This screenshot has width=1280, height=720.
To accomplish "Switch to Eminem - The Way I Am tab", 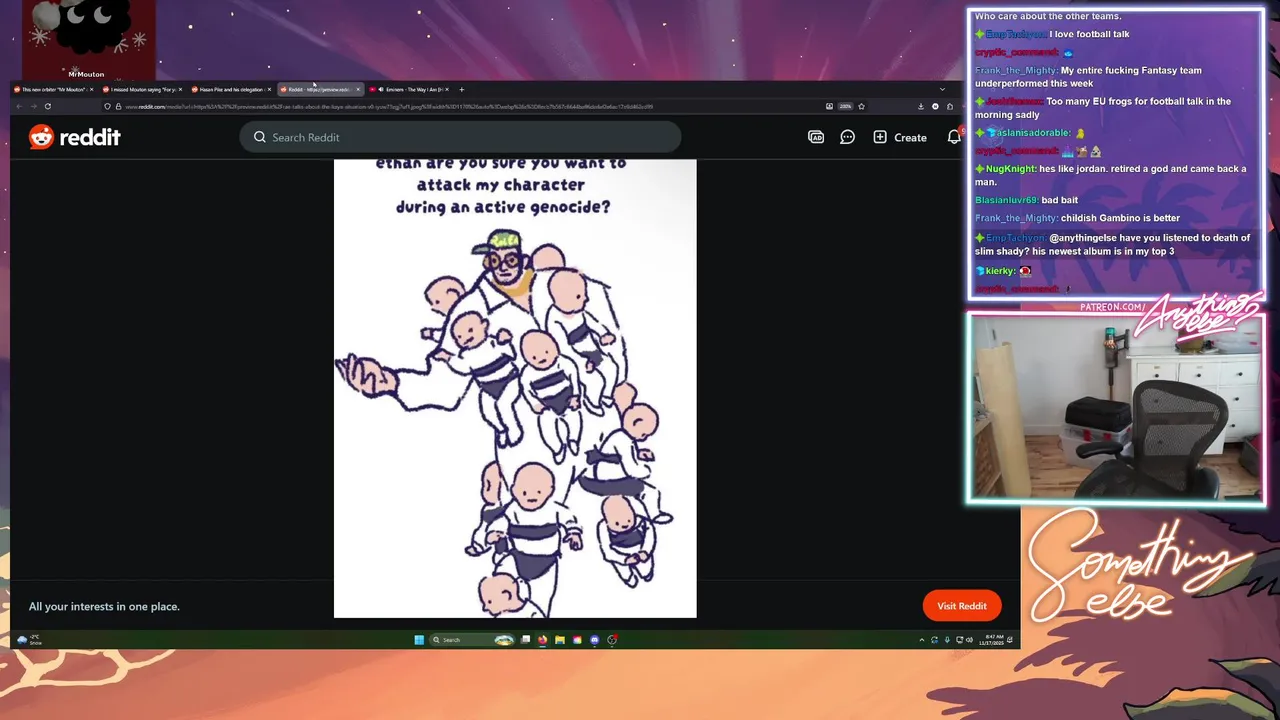I will [x=408, y=89].
